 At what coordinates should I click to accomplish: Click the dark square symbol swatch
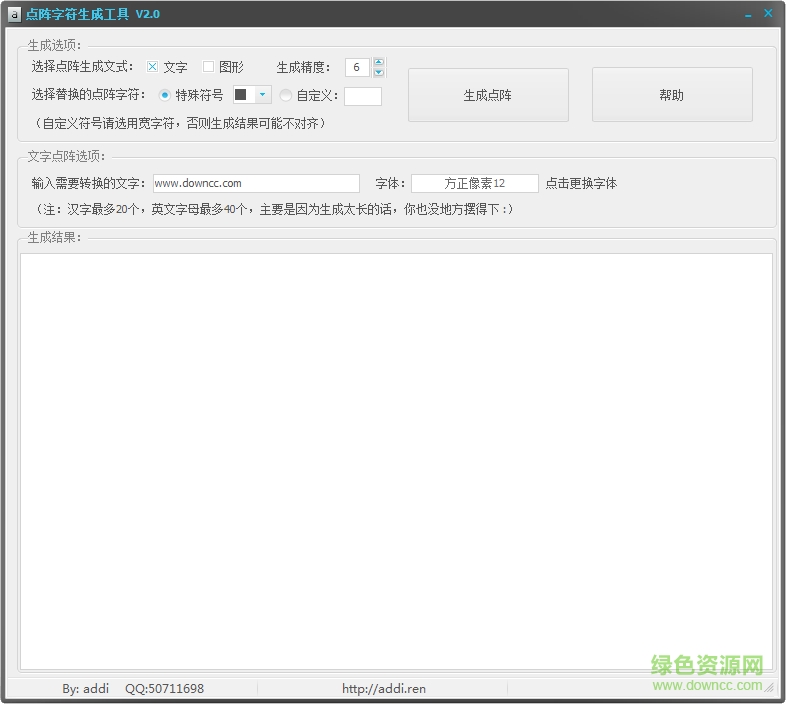pos(241,94)
